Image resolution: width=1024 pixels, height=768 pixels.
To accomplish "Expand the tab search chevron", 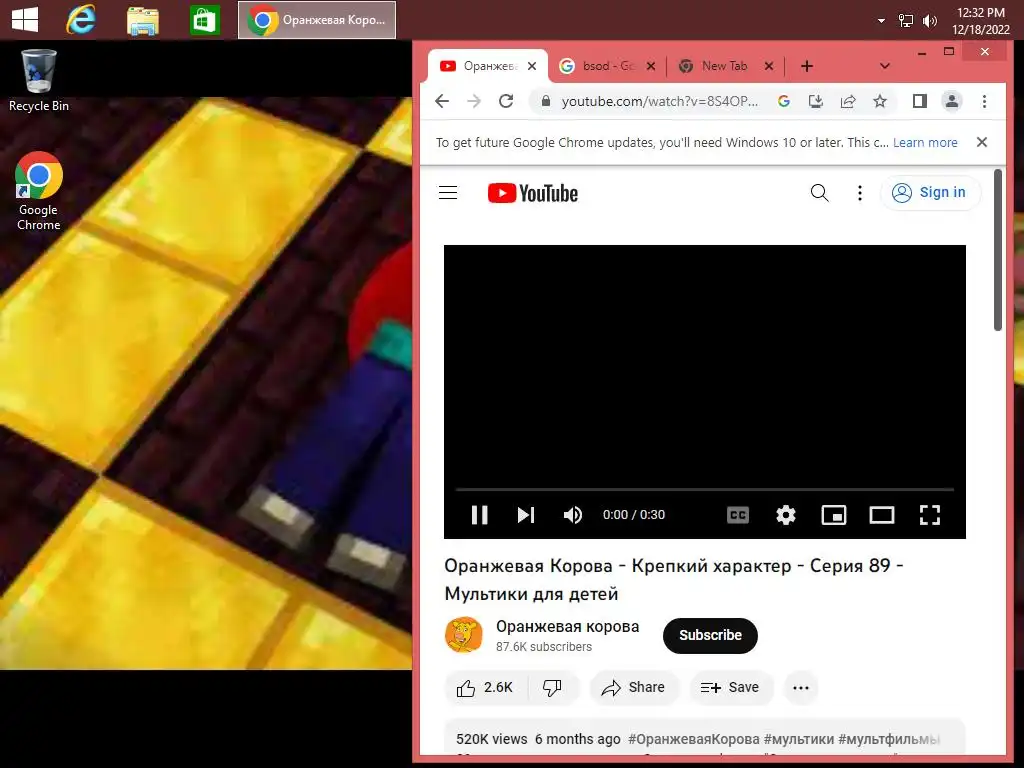I will 885,66.
